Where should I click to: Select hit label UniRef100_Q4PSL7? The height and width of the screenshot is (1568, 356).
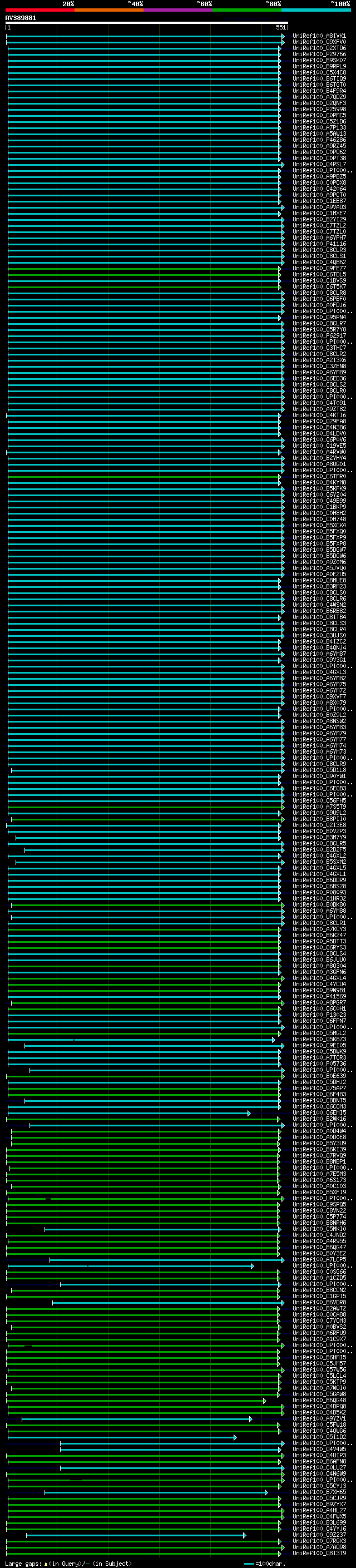coord(319,164)
